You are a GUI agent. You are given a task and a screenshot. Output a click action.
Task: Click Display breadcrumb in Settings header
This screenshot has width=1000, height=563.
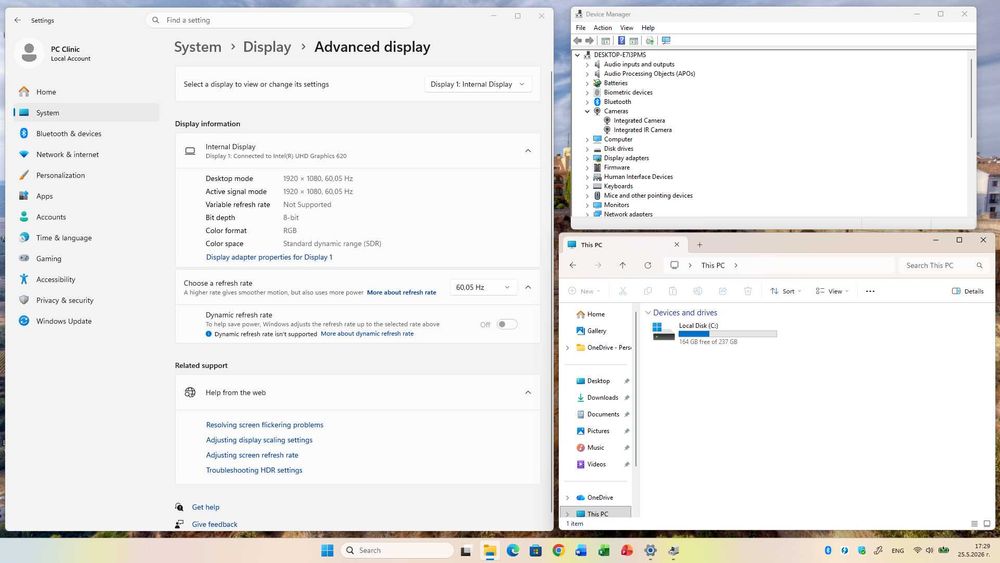(x=267, y=47)
